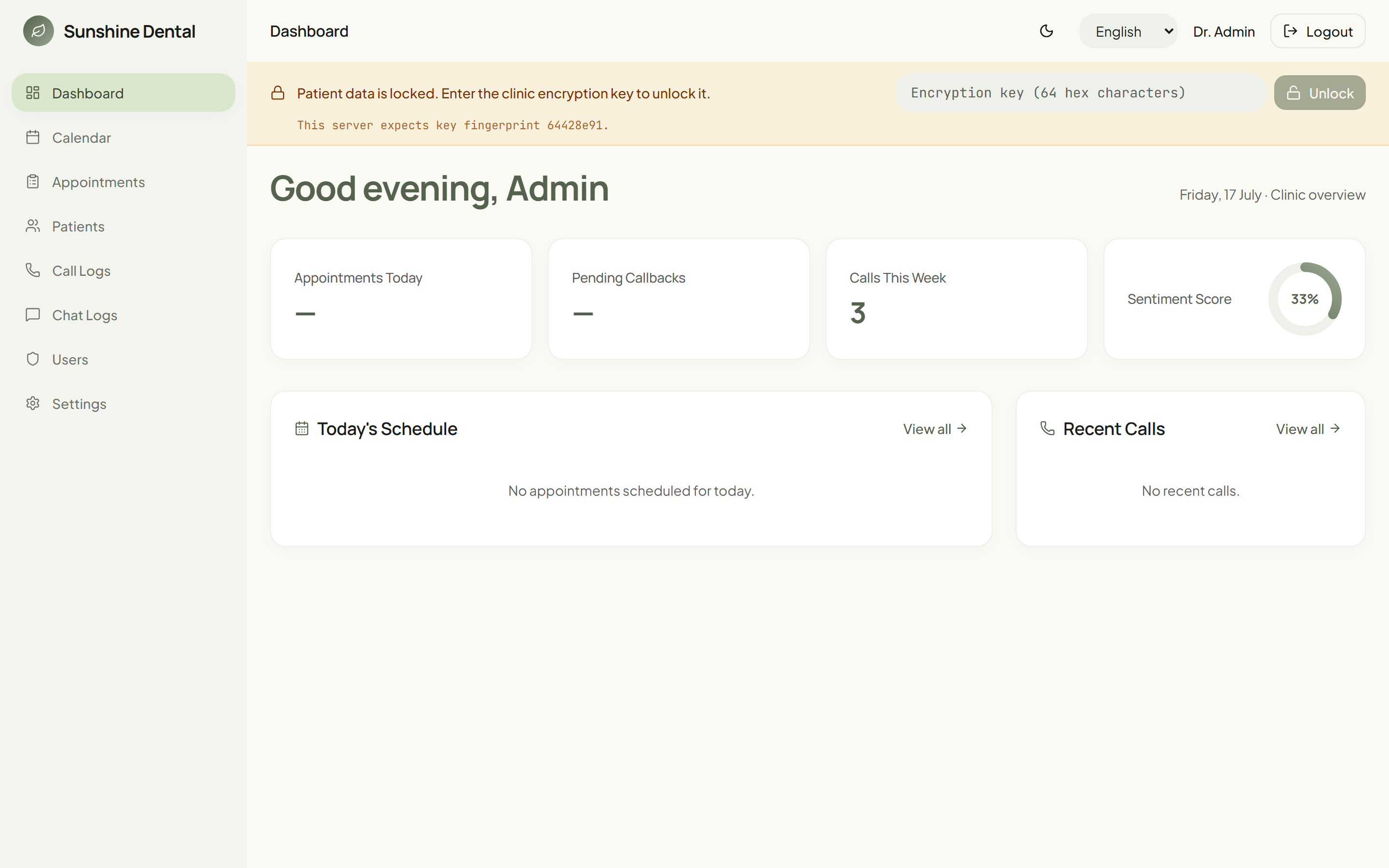Open the Dashboard sidebar label
Viewport: 1389px width, 868px height.
click(x=88, y=93)
